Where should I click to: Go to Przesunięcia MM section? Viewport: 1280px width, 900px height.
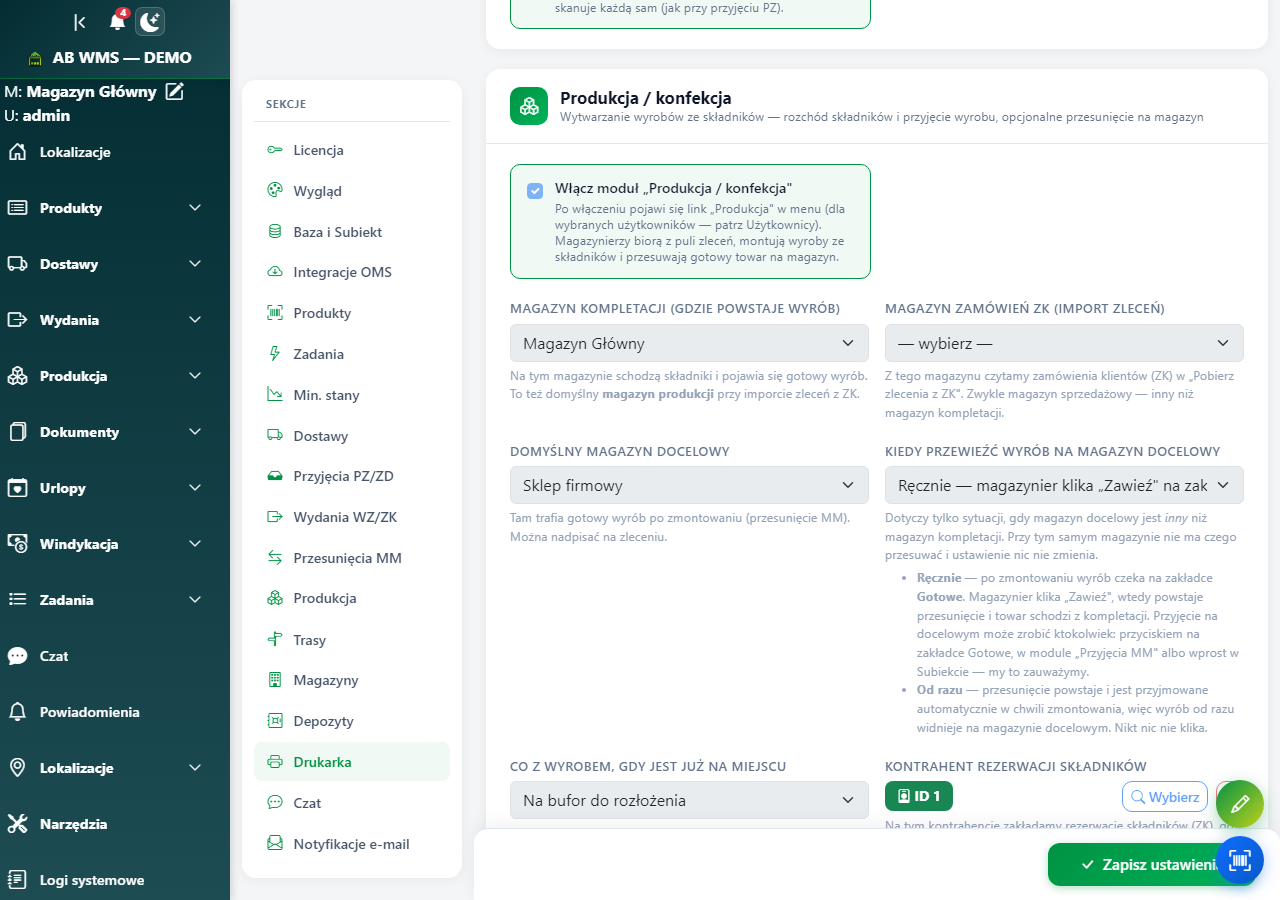click(x=352, y=558)
